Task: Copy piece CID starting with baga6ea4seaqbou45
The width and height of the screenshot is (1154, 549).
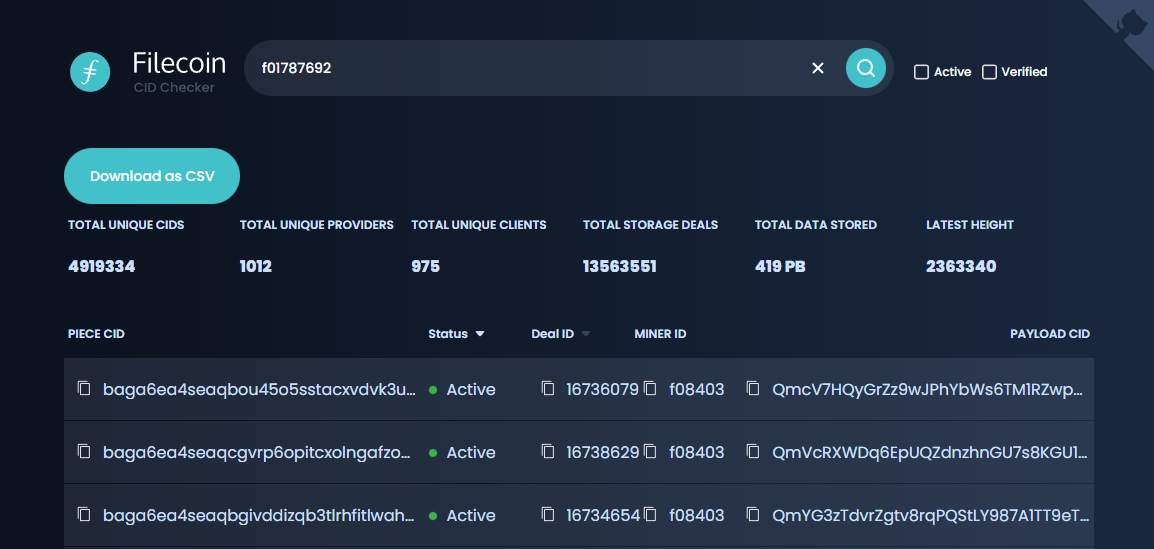Action: click(x=84, y=388)
